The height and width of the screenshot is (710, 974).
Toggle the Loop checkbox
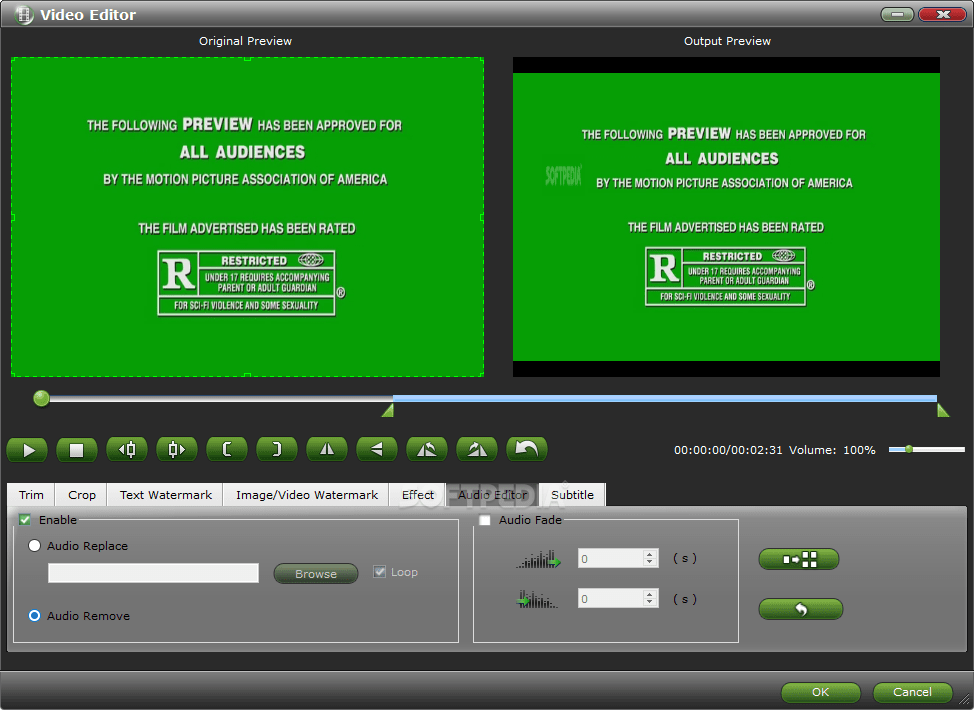coord(380,571)
